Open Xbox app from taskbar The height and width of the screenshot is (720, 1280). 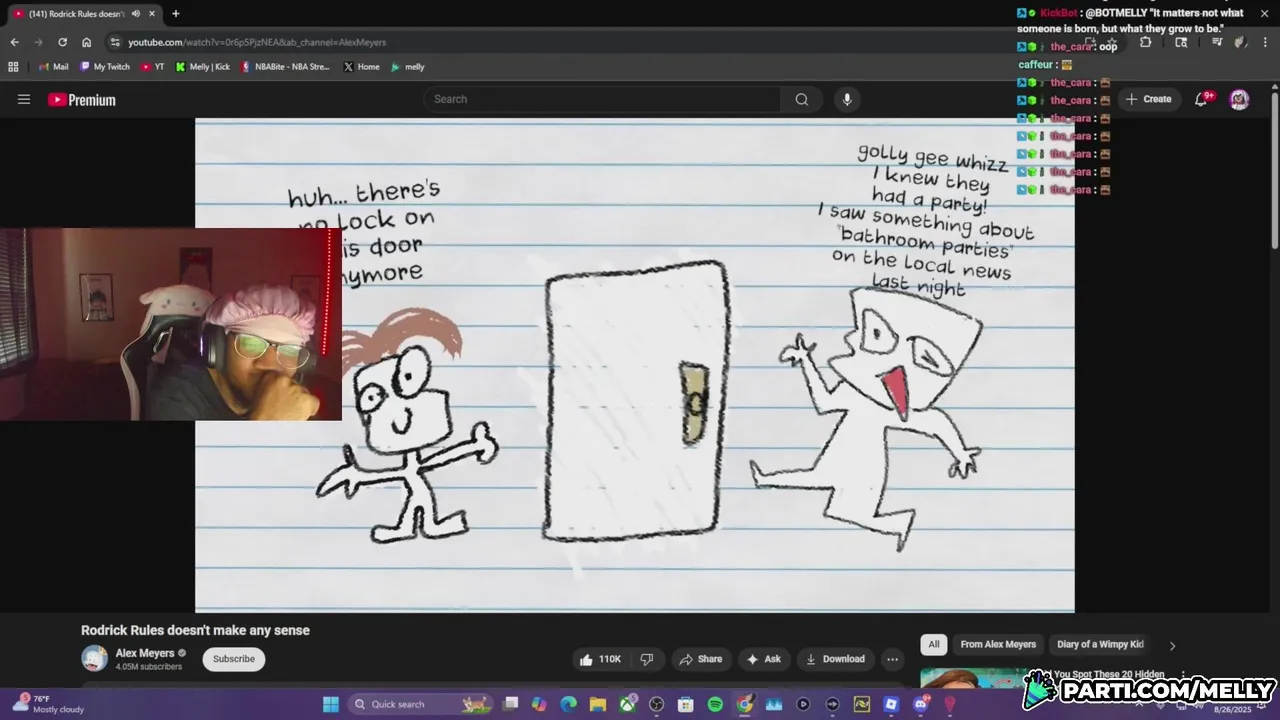(628, 704)
